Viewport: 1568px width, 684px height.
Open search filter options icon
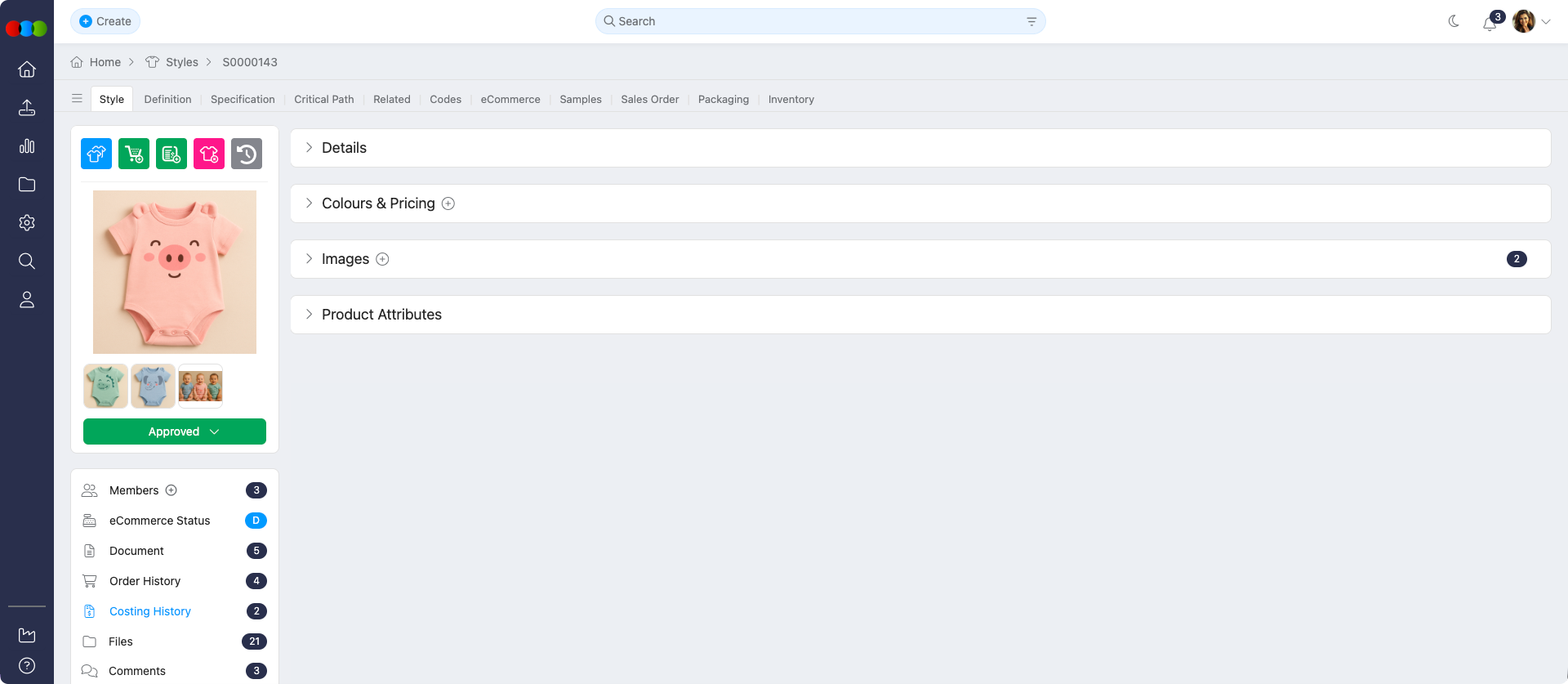coord(1031,22)
